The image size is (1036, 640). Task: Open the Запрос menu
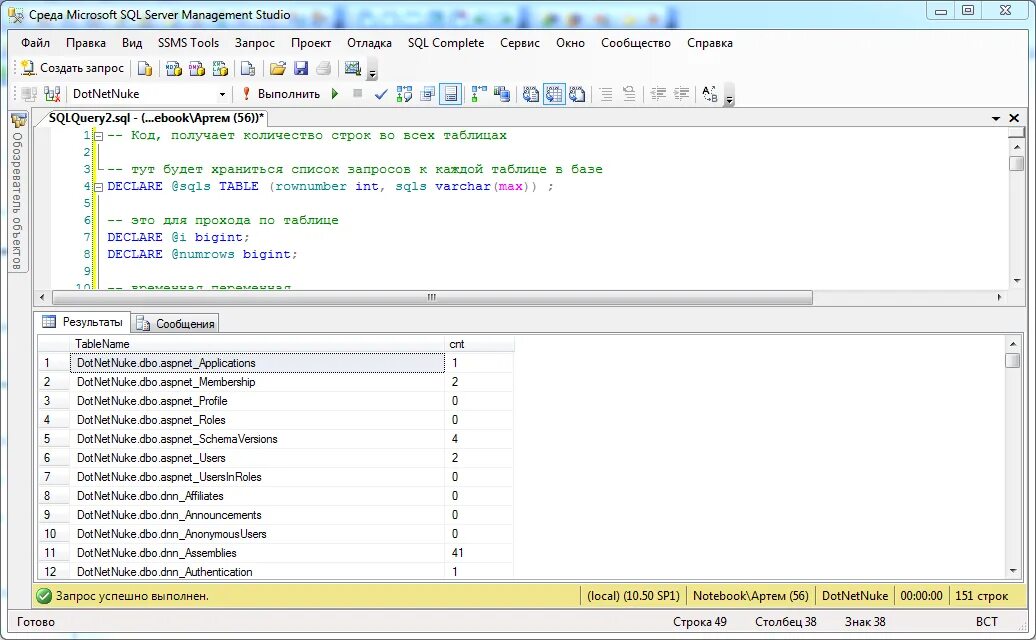point(254,43)
